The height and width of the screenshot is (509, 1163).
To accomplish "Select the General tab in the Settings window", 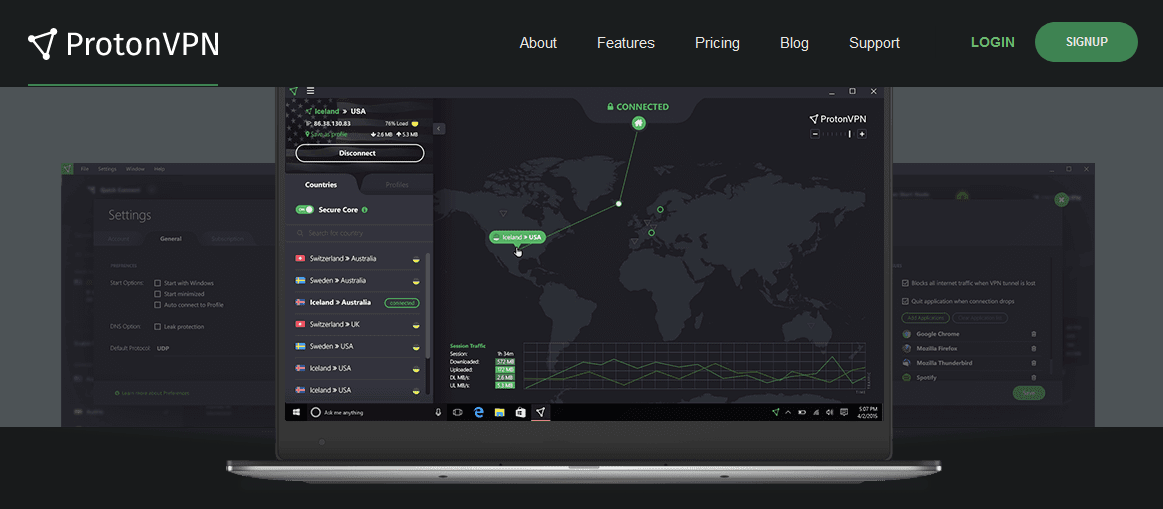I will tap(171, 239).
